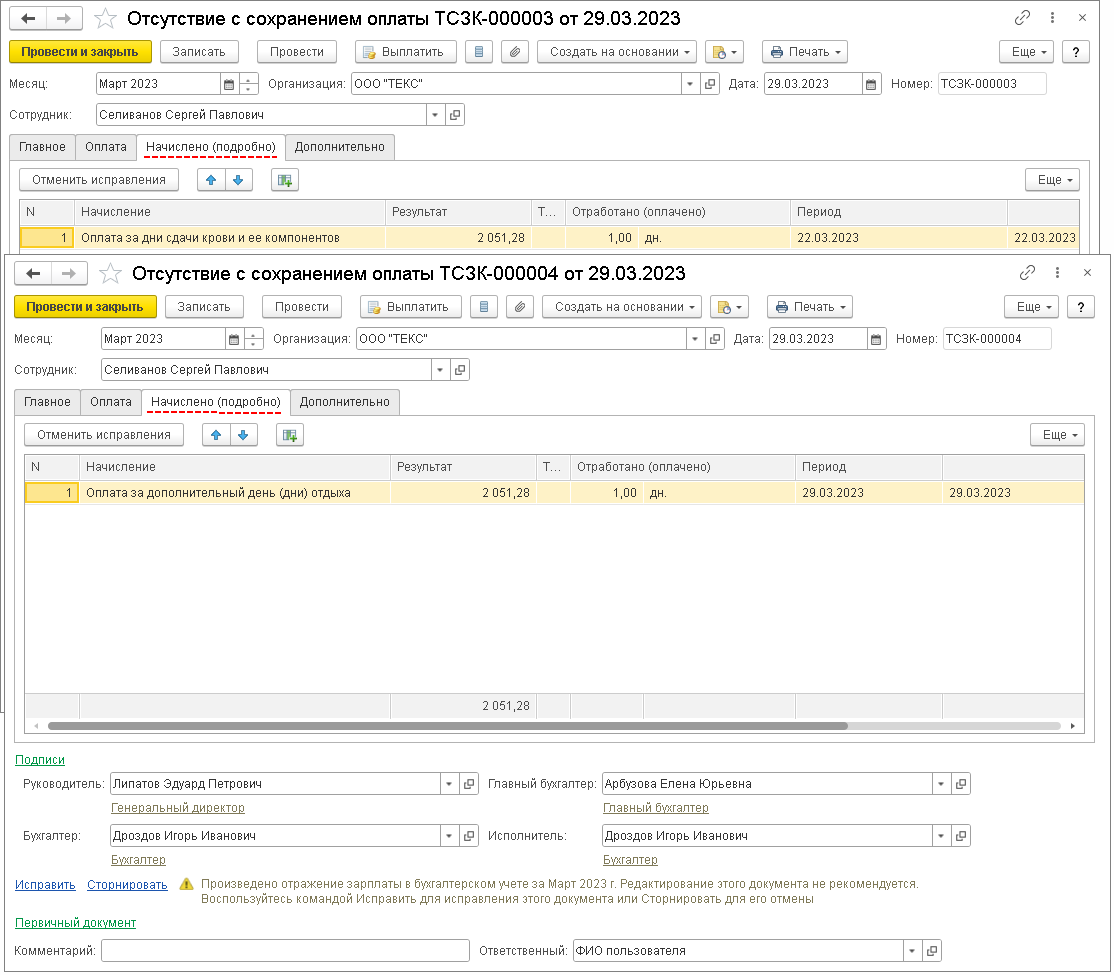1114x975 pixels.
Task: Go forward arrow in ТСЗК-000004 window
Action: click(69, 274)
